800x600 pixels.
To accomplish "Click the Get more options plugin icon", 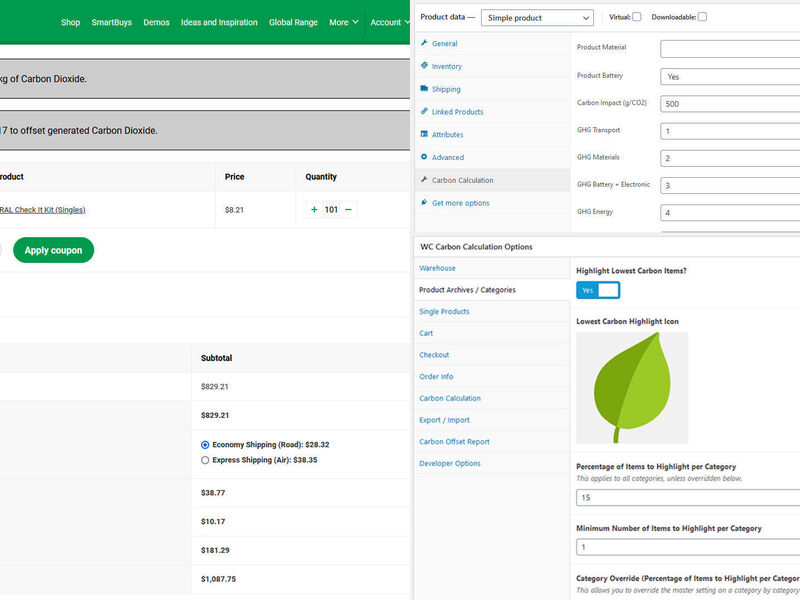I will click(x=424, y=203).
